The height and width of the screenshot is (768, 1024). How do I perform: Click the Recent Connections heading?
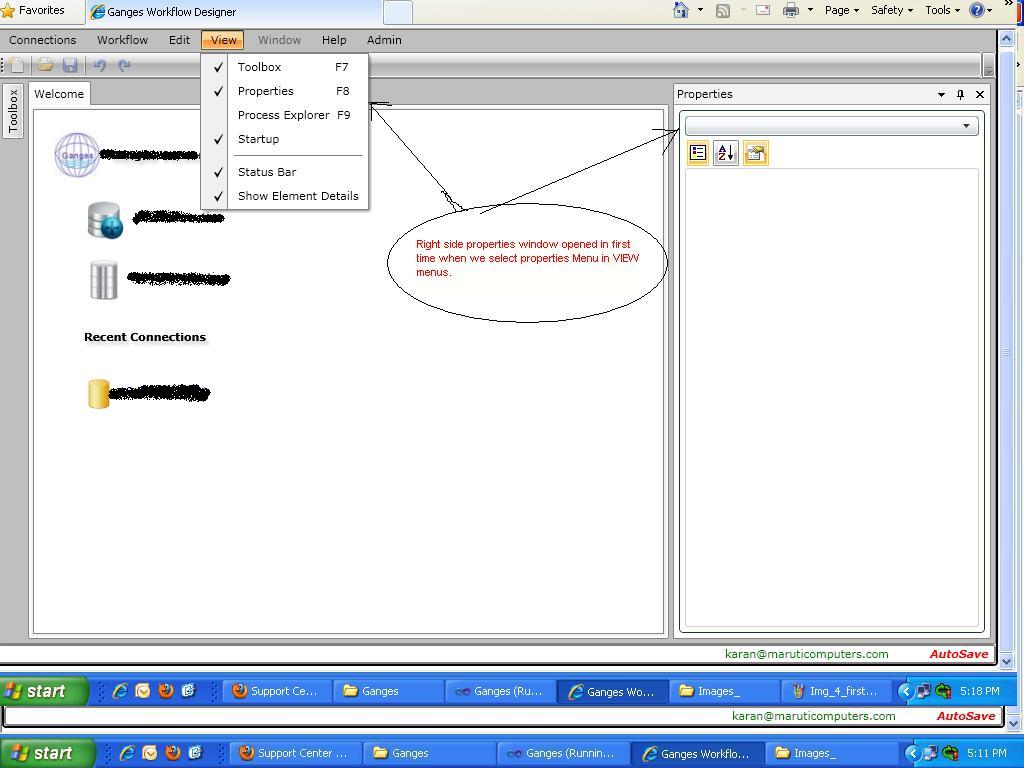[x=145, y=338]
